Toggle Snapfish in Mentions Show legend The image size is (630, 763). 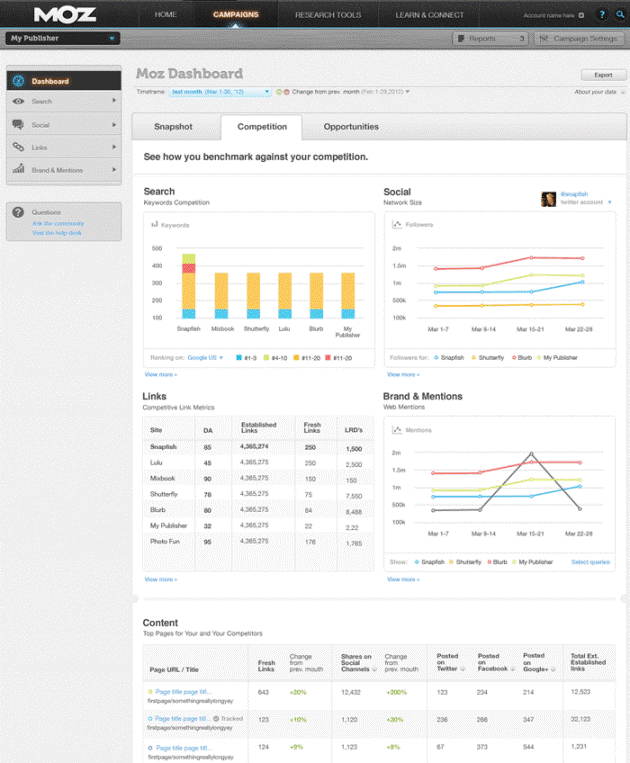[430, 562]
